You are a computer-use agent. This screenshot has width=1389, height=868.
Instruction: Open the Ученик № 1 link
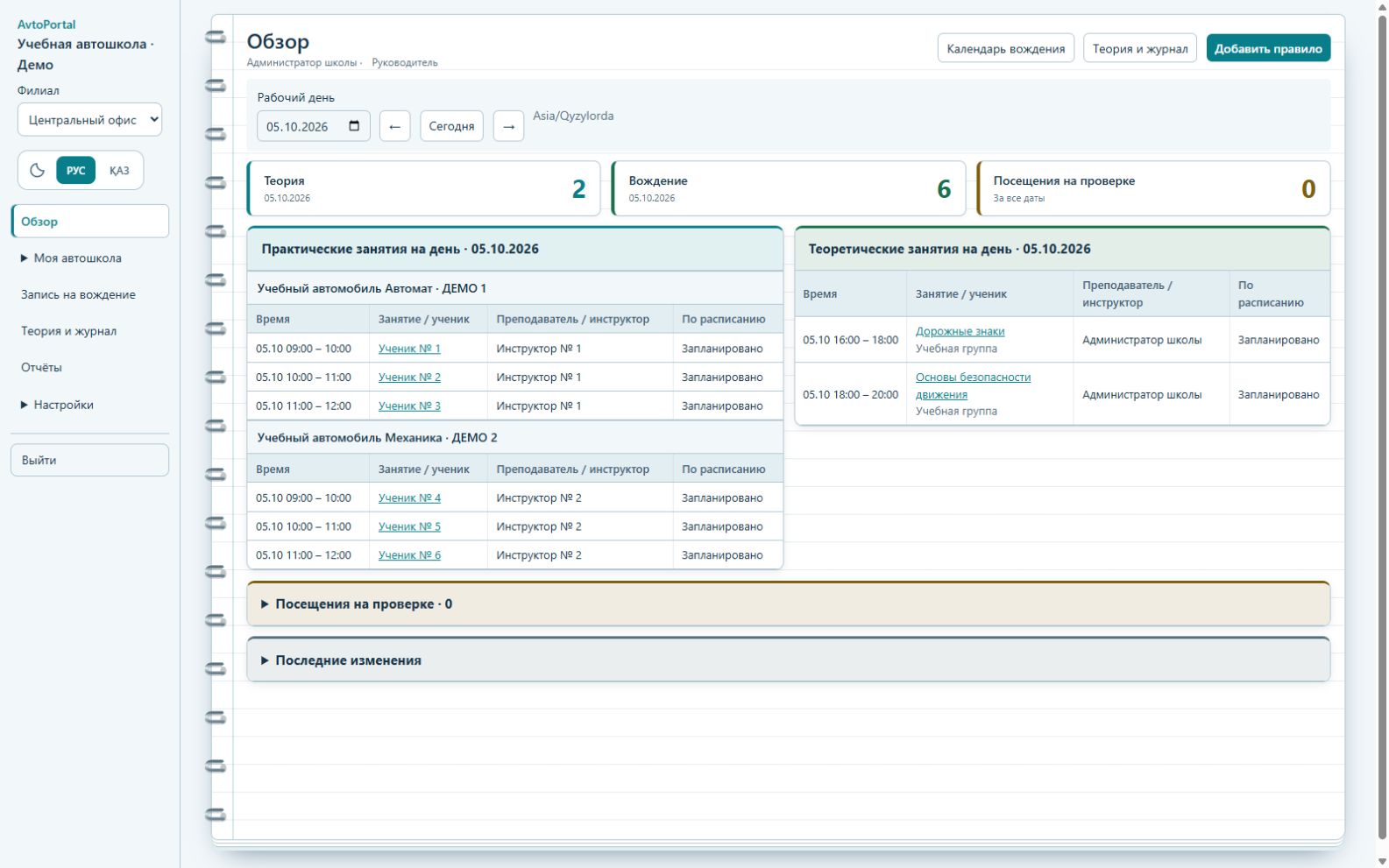click(409, 349)
